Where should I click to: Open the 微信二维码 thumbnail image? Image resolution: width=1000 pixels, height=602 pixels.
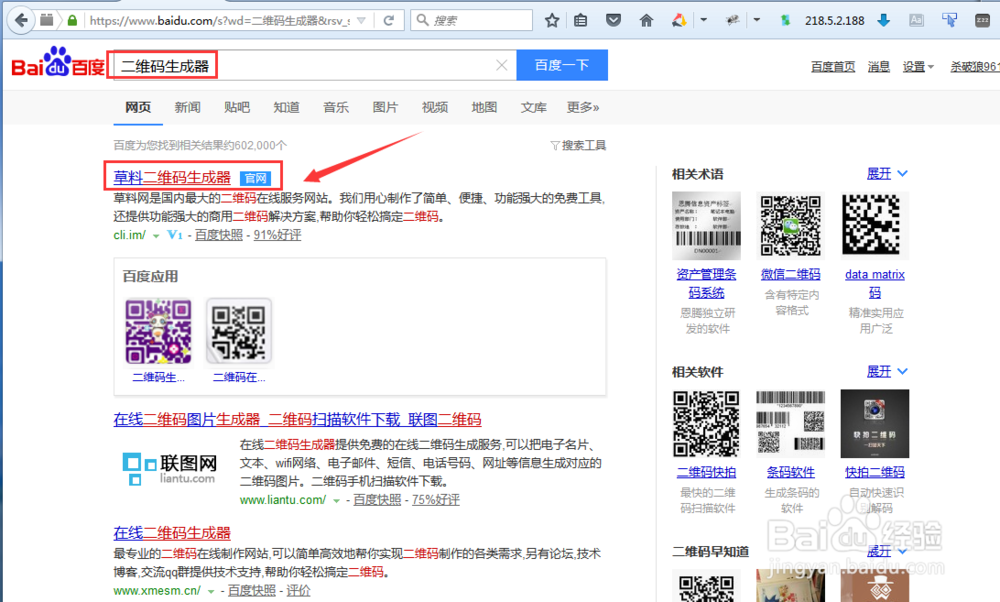click(791, 226)
